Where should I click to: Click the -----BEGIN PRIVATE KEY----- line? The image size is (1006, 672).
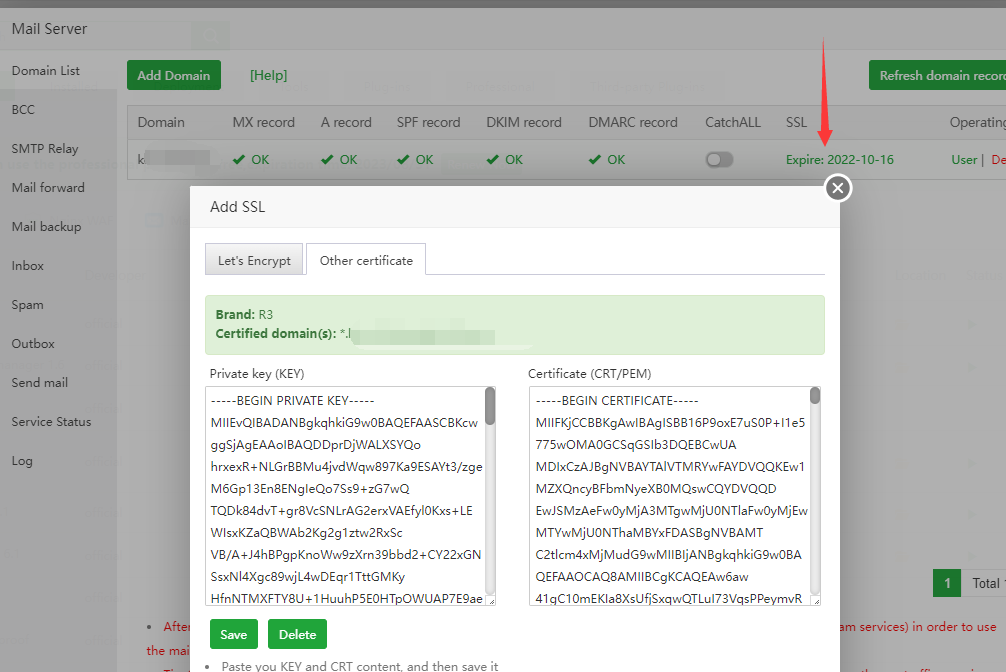(293, 401)
